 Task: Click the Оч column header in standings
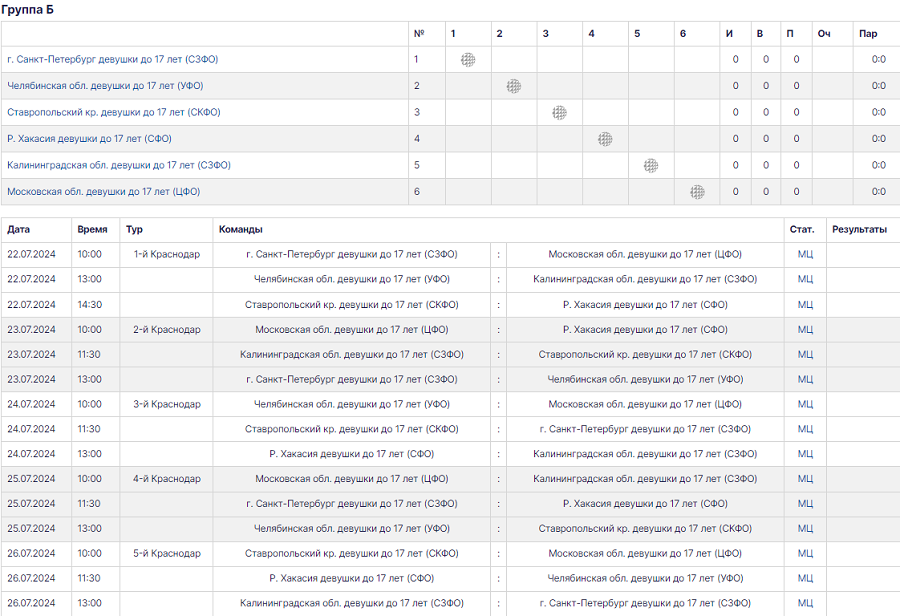[x=824, y=33]
